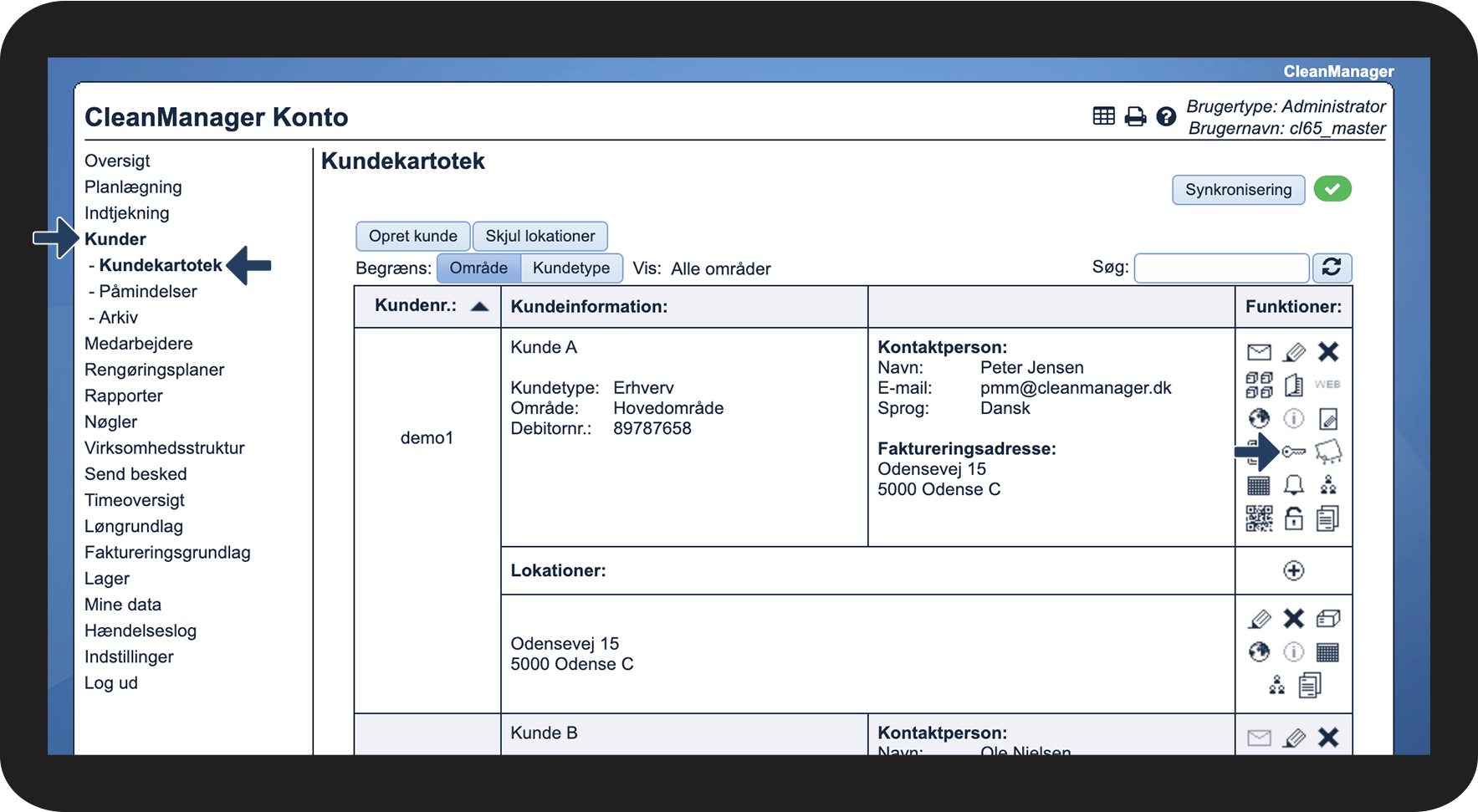Open Rengøringsplaner in the sidebar menu
This screenshot has height=812, width=1478.
point(154,370)
